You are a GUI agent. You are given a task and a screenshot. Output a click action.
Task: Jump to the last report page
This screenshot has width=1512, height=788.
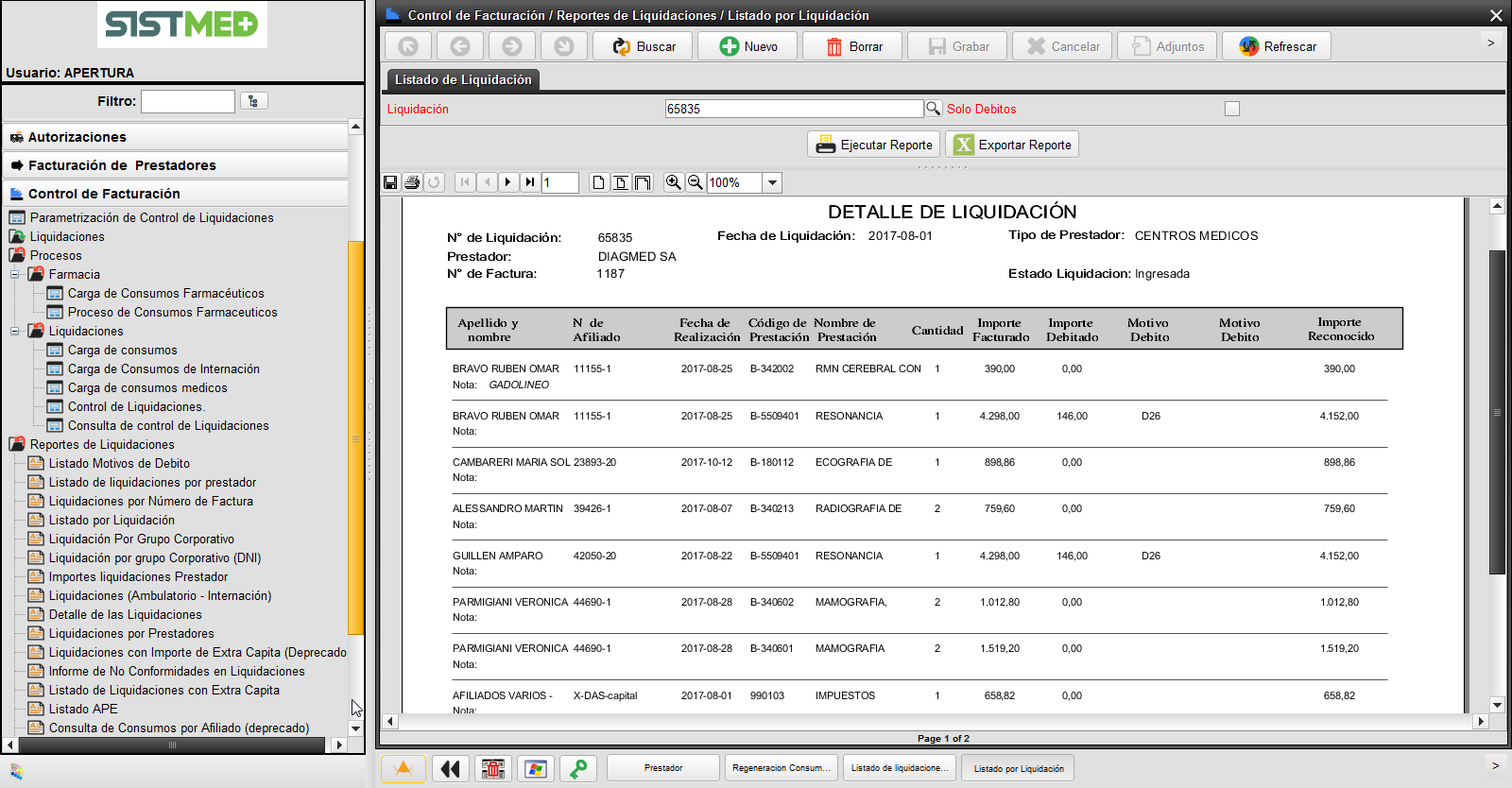[530, 182]
